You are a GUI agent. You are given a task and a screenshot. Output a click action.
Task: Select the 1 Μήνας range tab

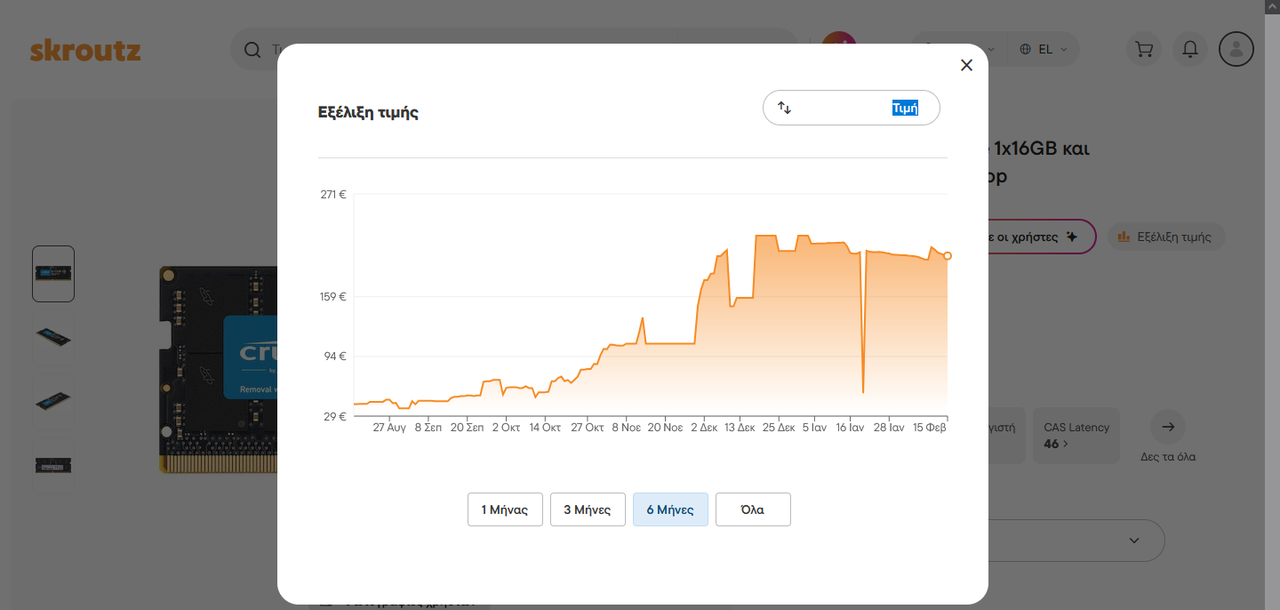(505, 509)
